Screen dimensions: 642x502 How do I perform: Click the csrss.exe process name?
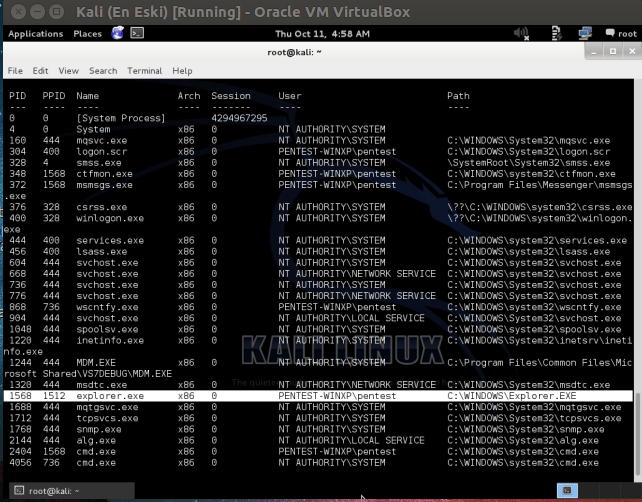pos(102,207)
